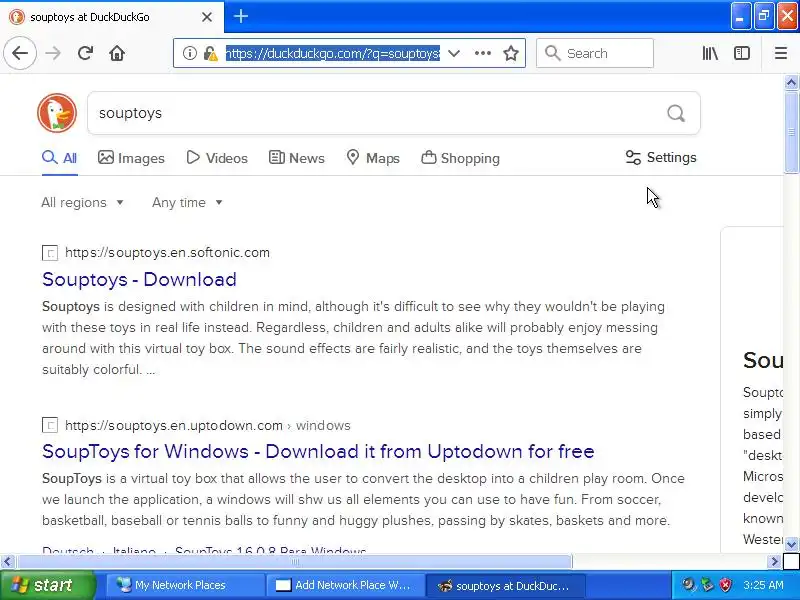The width and height of the screenshot is (800, 600).
Task: Reload the current page
Action: (85, 53)
